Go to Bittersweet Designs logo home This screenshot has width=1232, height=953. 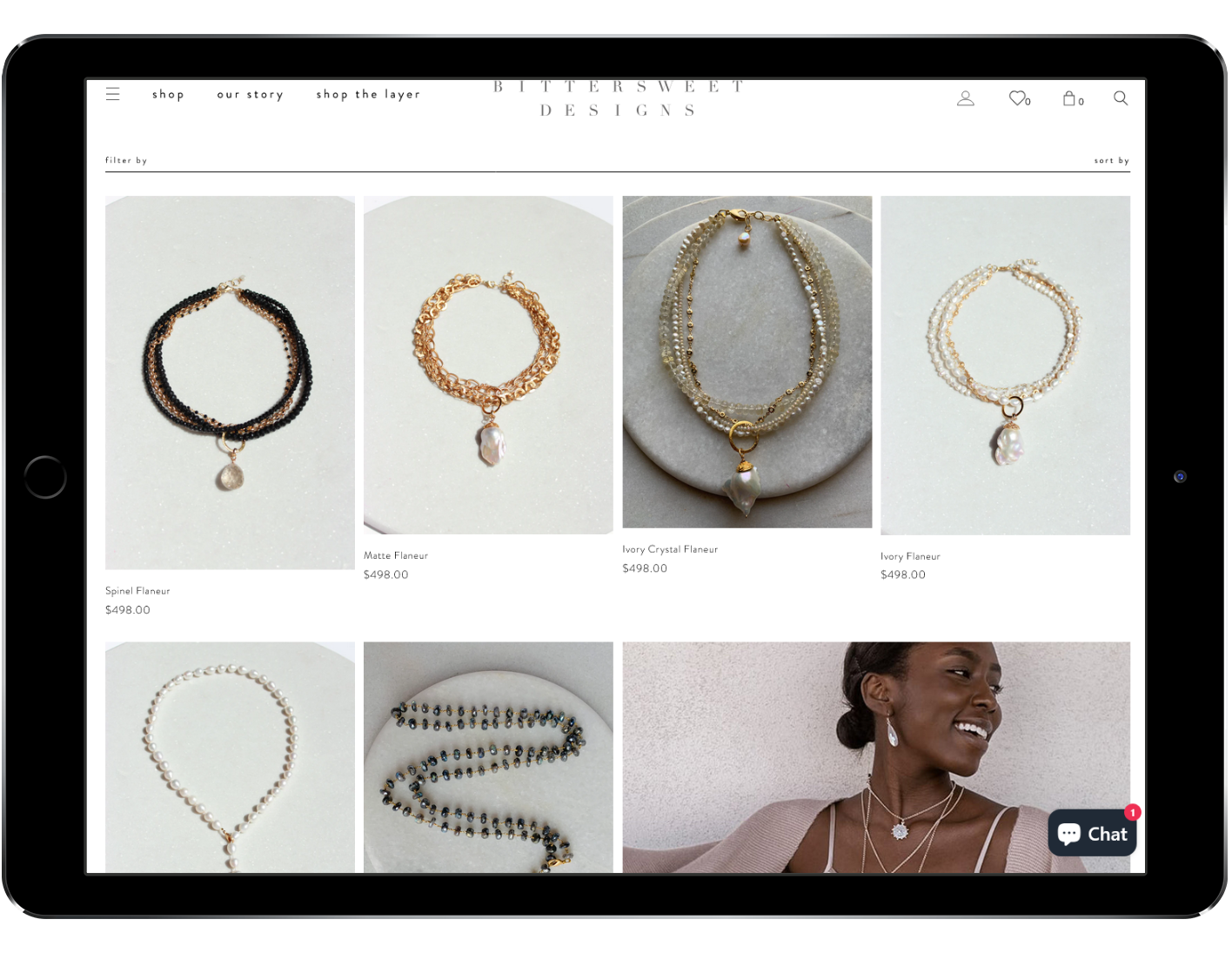[617, 98]
